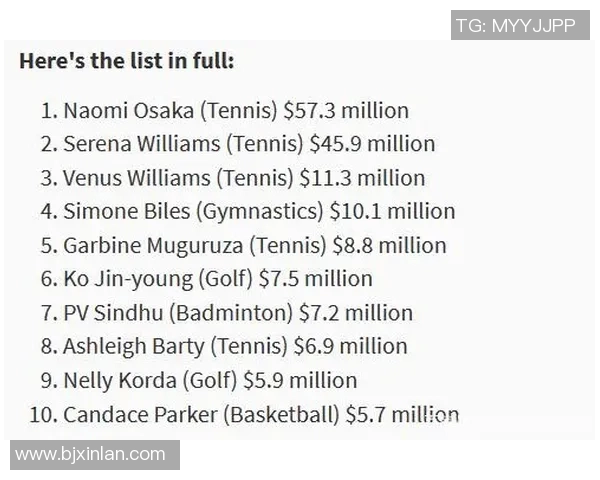Click the "TG: MYYJJPP" watermark label
The width and height of the screenshot is (600, 480).
516,25
